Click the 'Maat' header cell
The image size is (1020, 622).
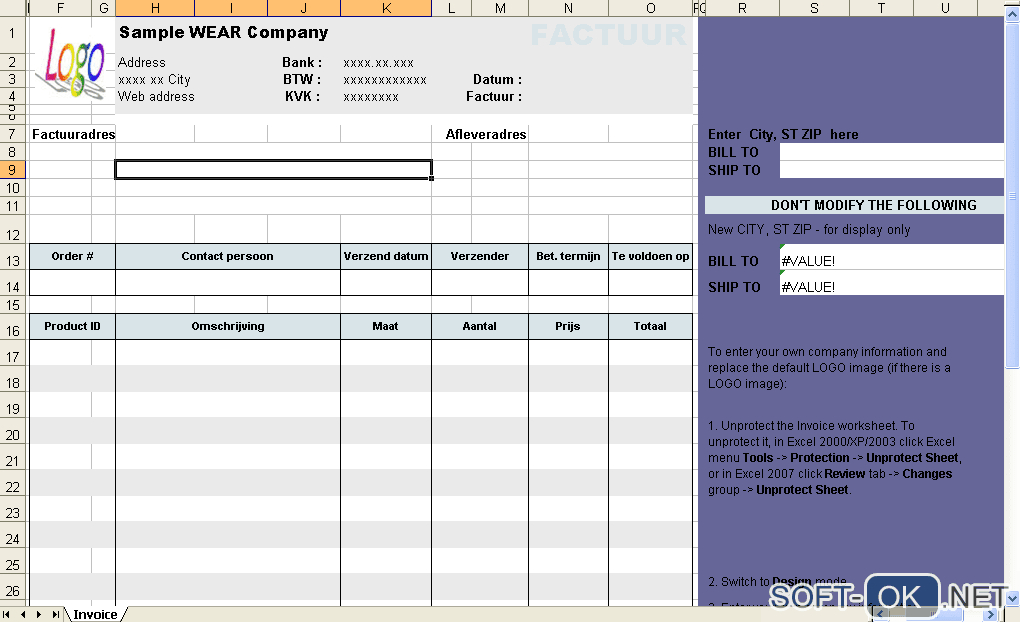[x=386, y=327]
